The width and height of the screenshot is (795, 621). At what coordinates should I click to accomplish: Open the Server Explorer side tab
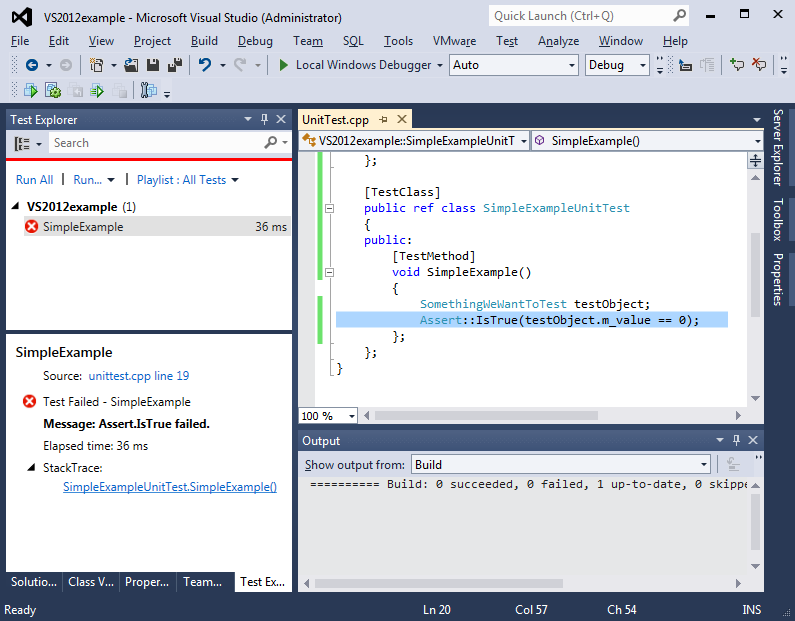pyautogui.click(x=778, y=148)
